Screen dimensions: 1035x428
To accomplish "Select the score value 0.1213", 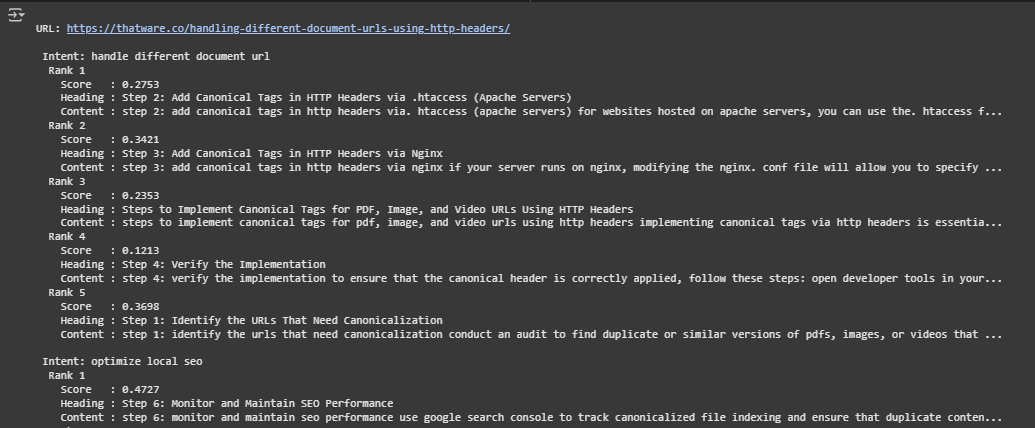I will [140, 250].
